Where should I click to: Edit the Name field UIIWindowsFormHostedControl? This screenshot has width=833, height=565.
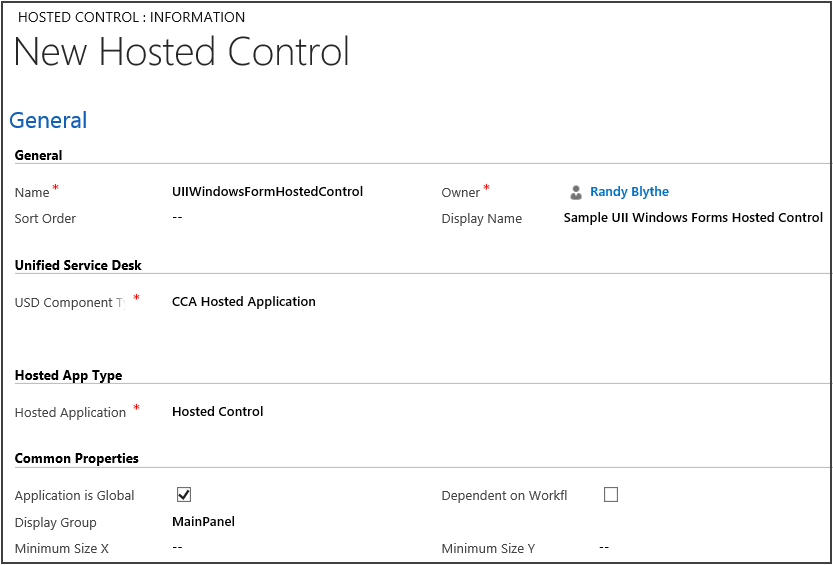(268, 192)
